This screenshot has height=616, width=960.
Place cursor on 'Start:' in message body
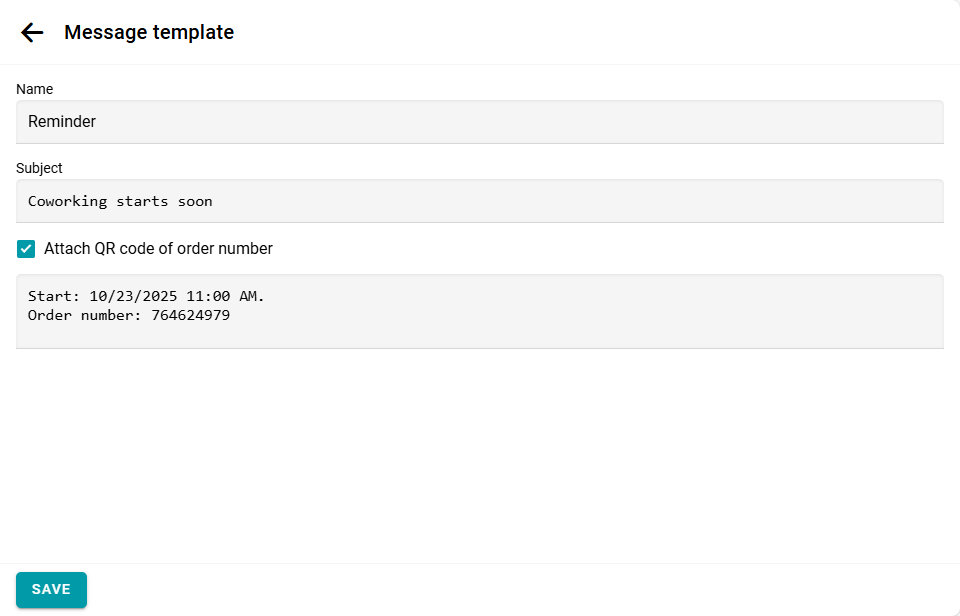coord(53,297)
